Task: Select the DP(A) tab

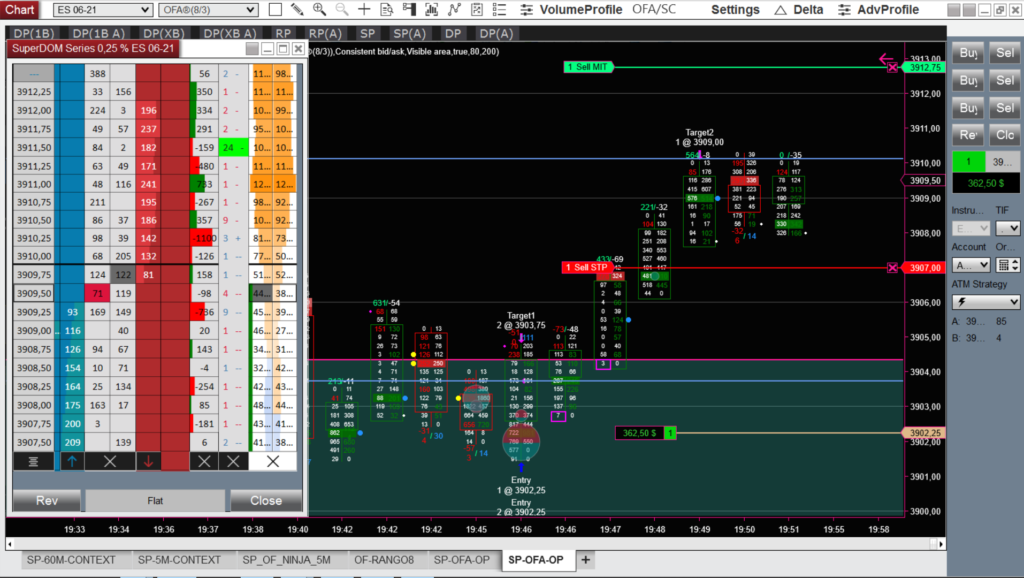Action: 496,33
